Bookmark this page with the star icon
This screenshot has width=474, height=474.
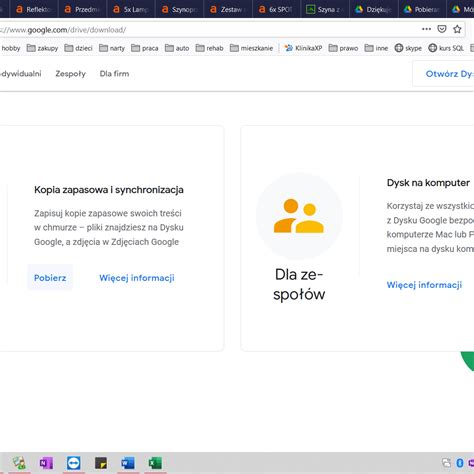pos(457,29)
